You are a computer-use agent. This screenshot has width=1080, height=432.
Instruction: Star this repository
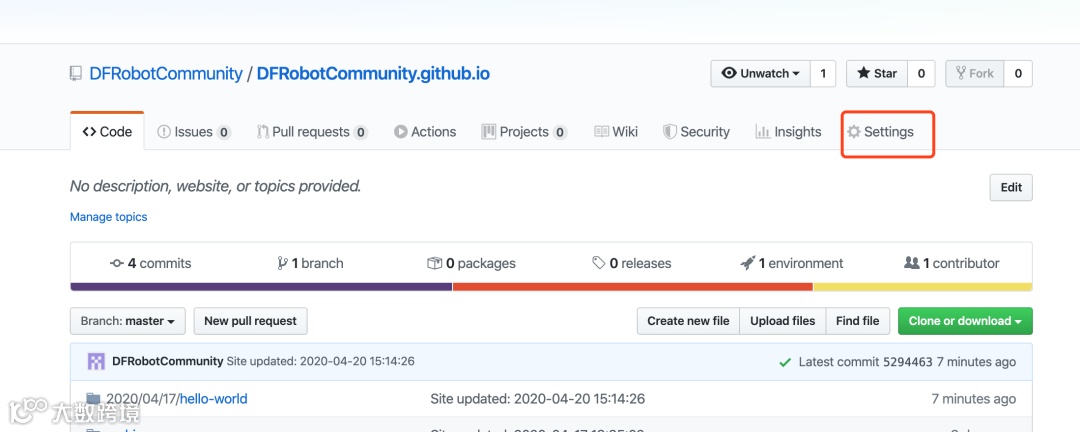[877, 74]
